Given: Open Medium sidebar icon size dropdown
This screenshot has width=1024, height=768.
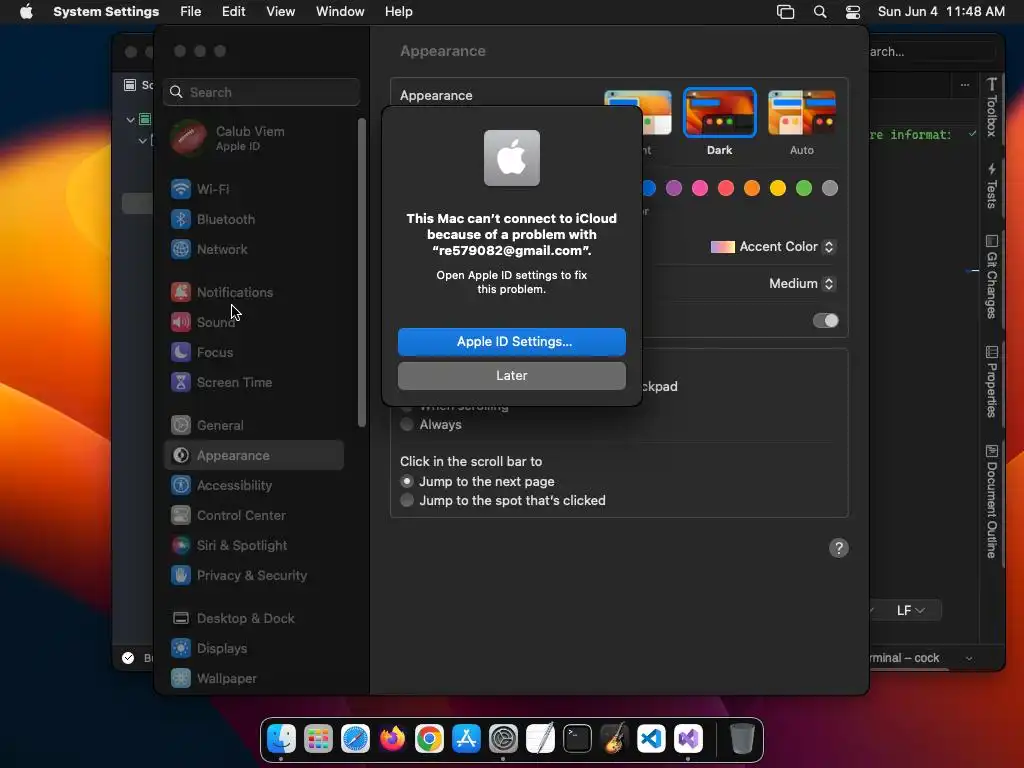Looking at the screenshot, I should point(803,283).
